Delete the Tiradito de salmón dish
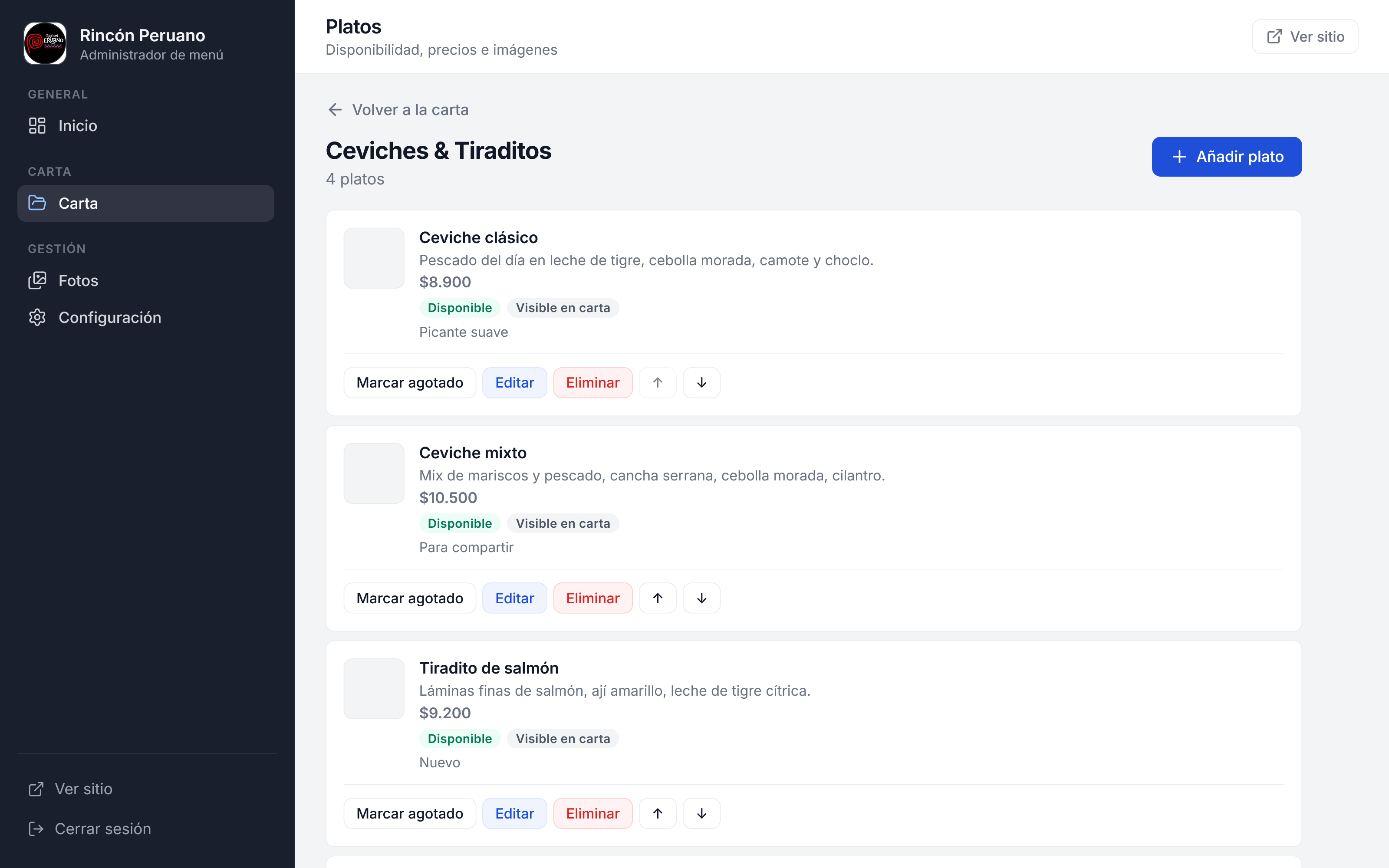Image resolution: width=1389 pixels, height=868 pixels. (x=592, y=813)
